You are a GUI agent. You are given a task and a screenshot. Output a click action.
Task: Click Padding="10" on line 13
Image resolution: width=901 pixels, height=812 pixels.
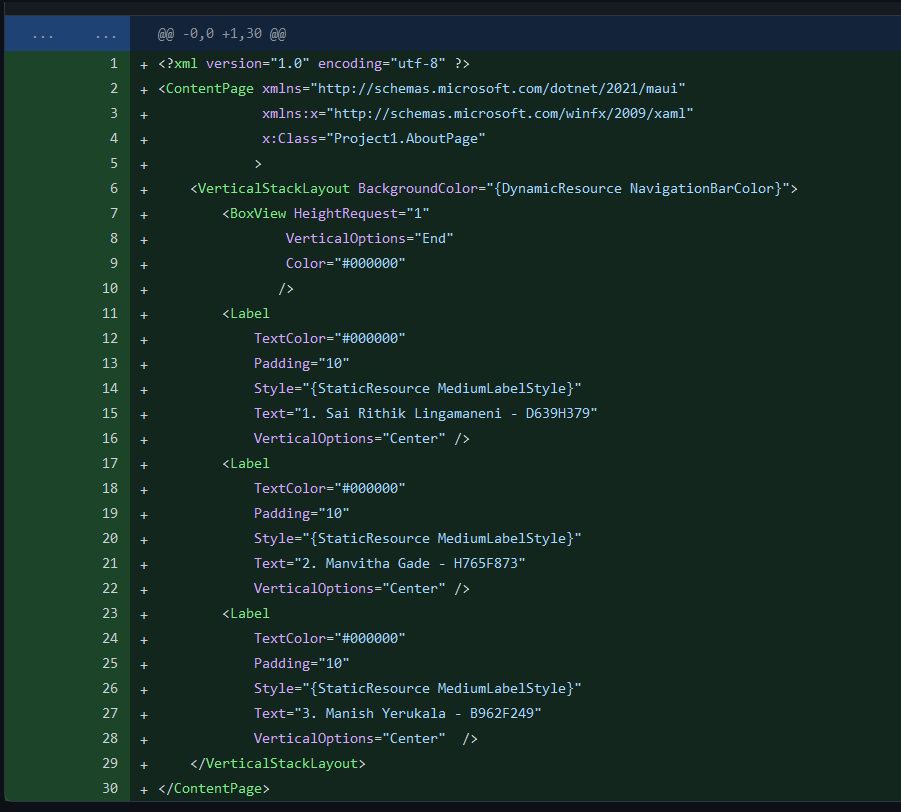[302, 364]
